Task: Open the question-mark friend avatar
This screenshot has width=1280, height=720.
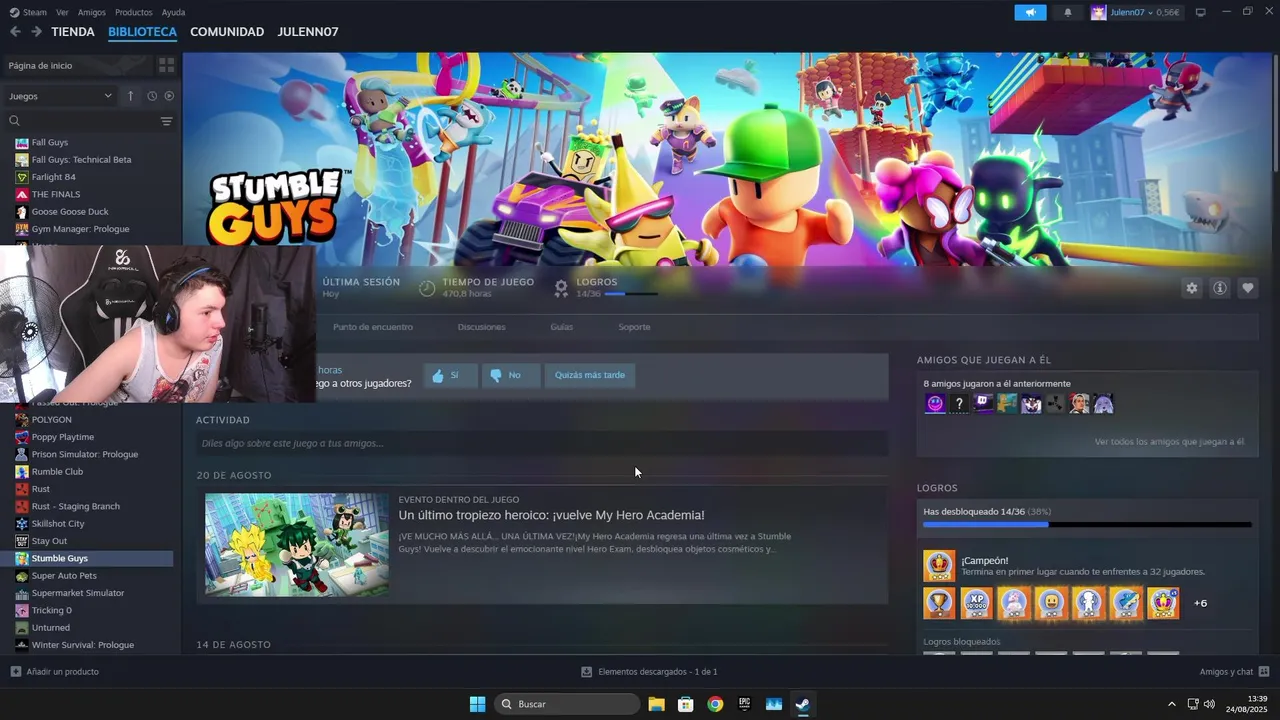Action: point(959,404)
